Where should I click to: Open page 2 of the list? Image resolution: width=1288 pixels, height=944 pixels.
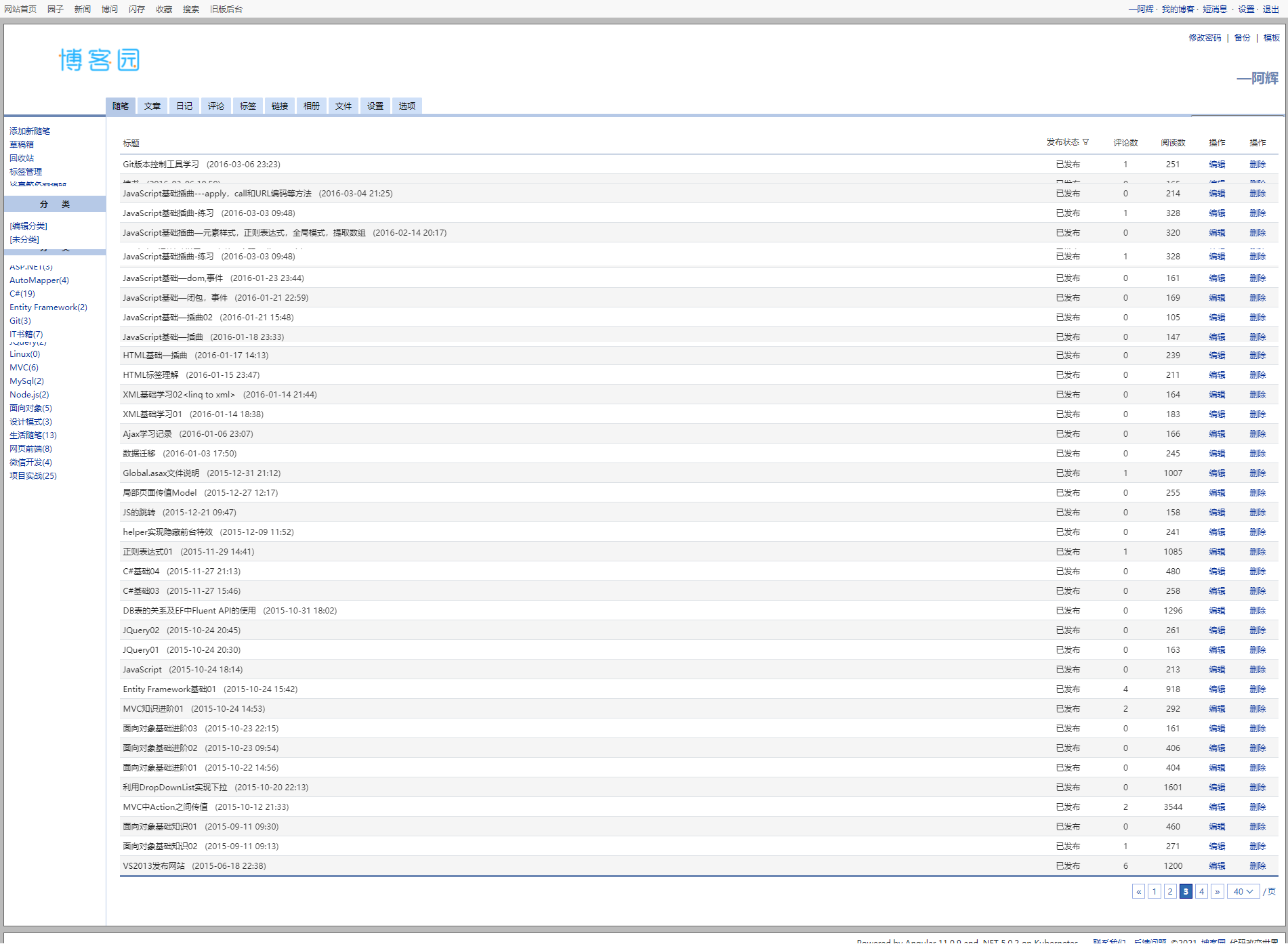[x=1170, y=891]
